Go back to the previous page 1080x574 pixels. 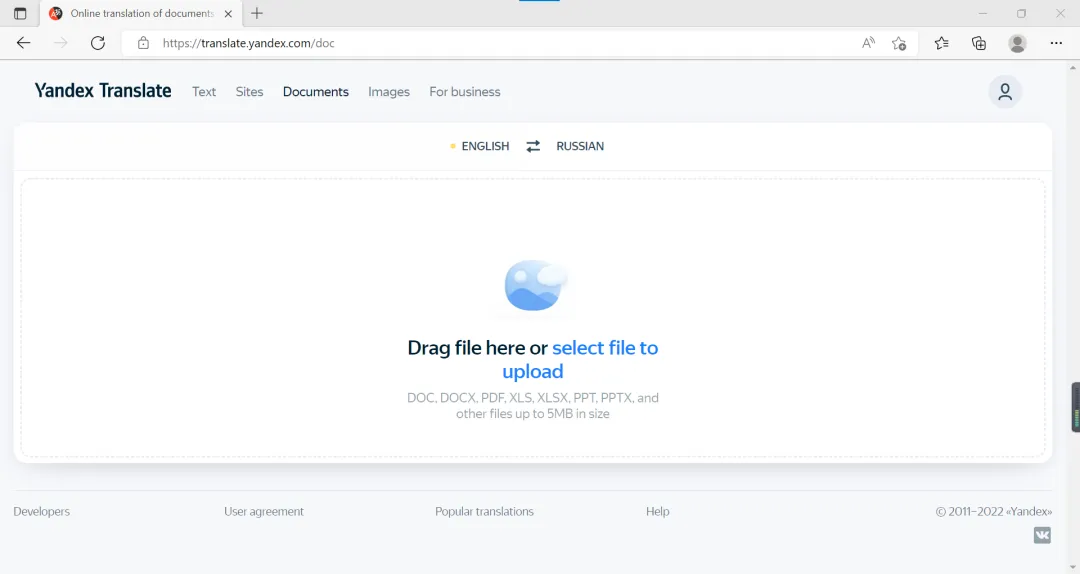point(23,43)
